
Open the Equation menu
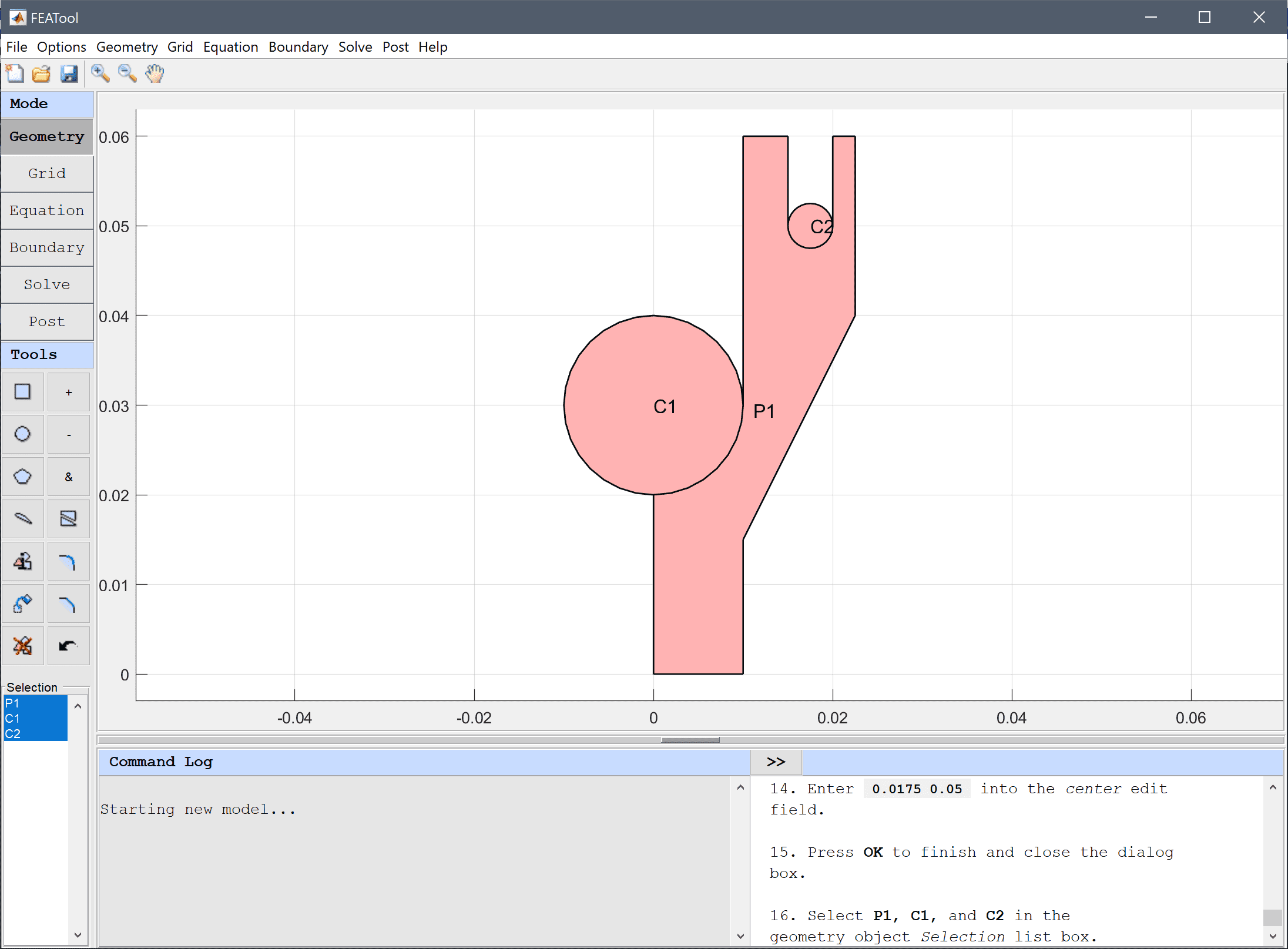[x=230, y=47]
